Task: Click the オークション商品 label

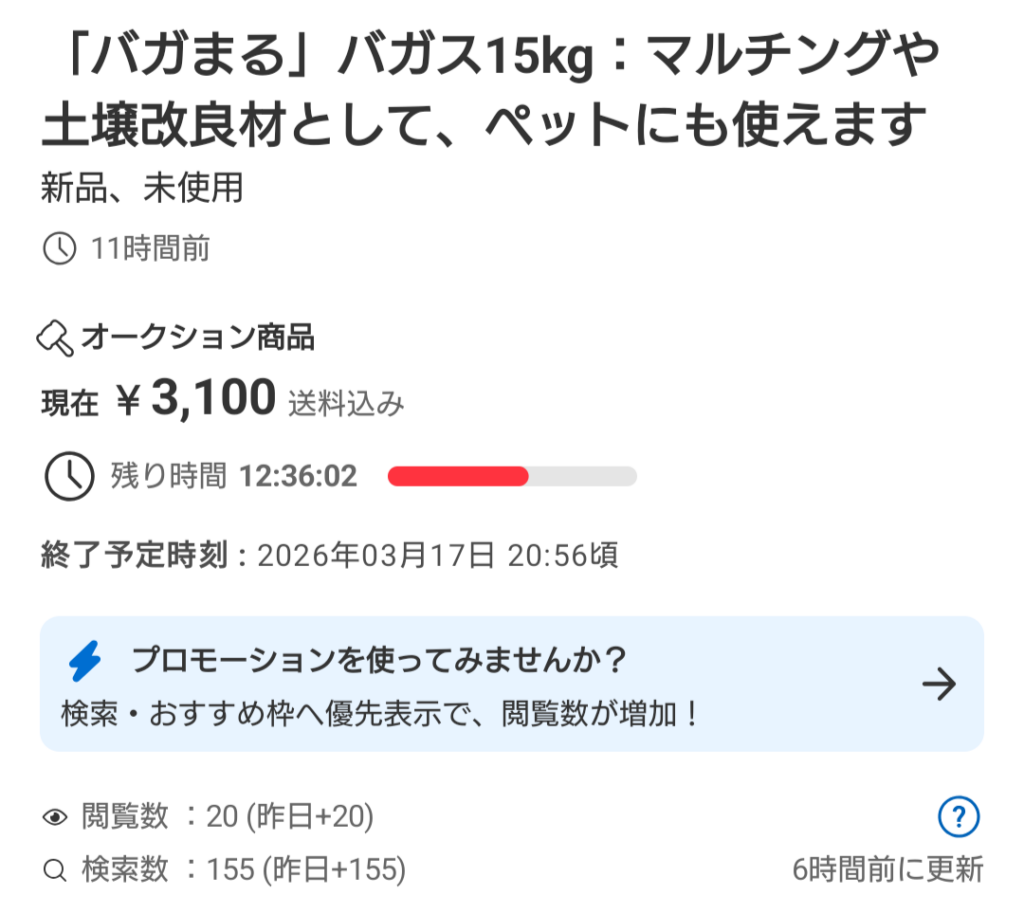Action: coord(197,339)
